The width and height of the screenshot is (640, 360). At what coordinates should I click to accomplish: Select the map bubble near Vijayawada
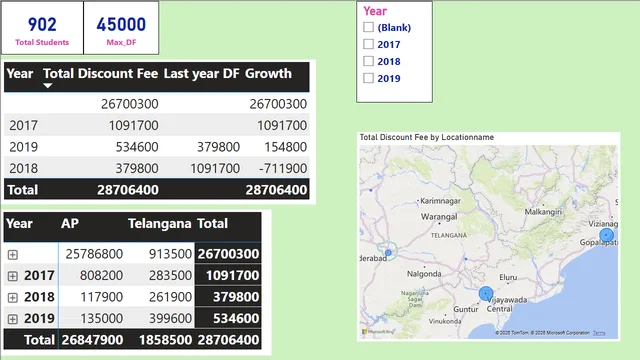[486, 293]
